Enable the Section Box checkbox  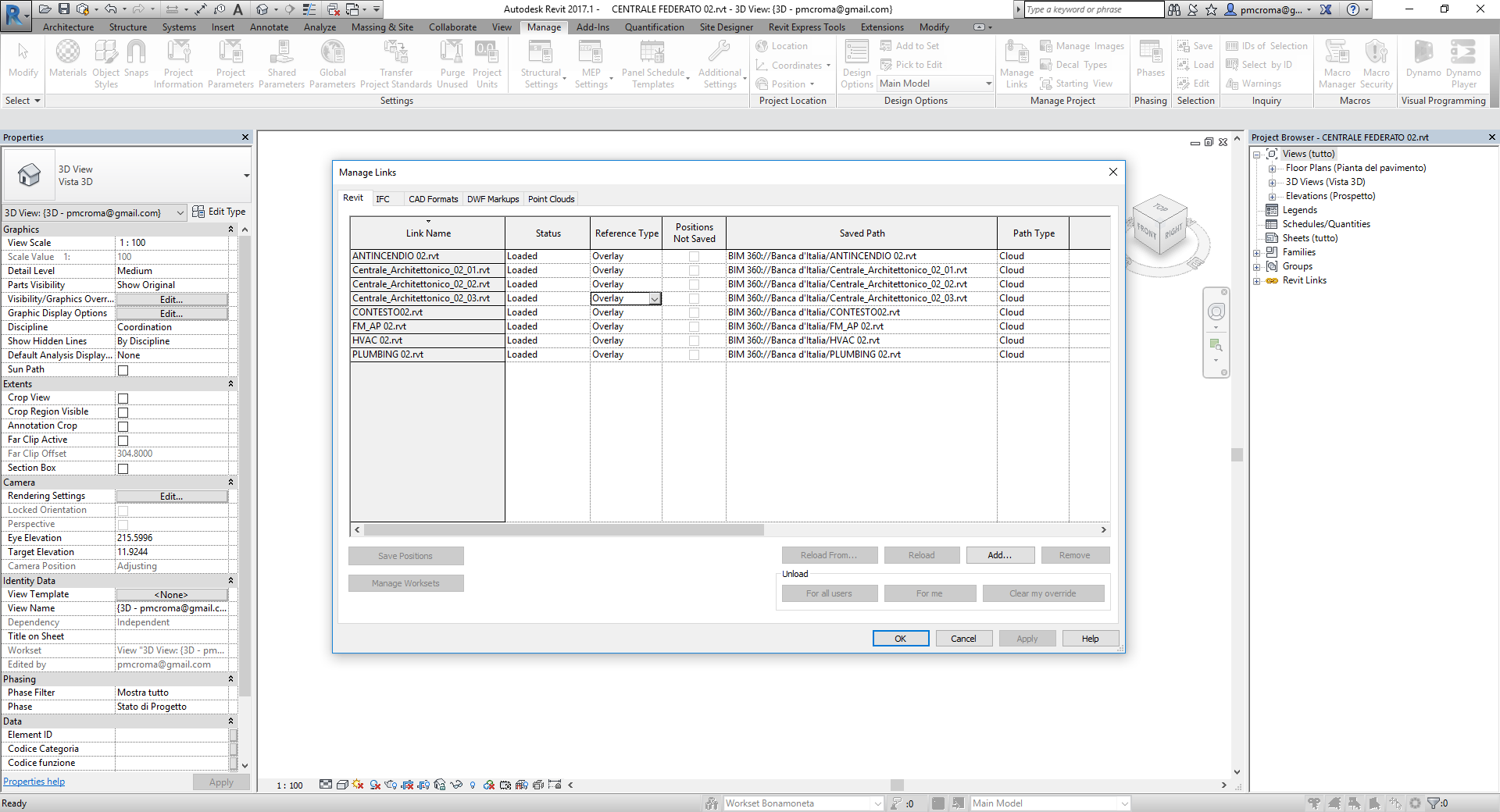123,468
